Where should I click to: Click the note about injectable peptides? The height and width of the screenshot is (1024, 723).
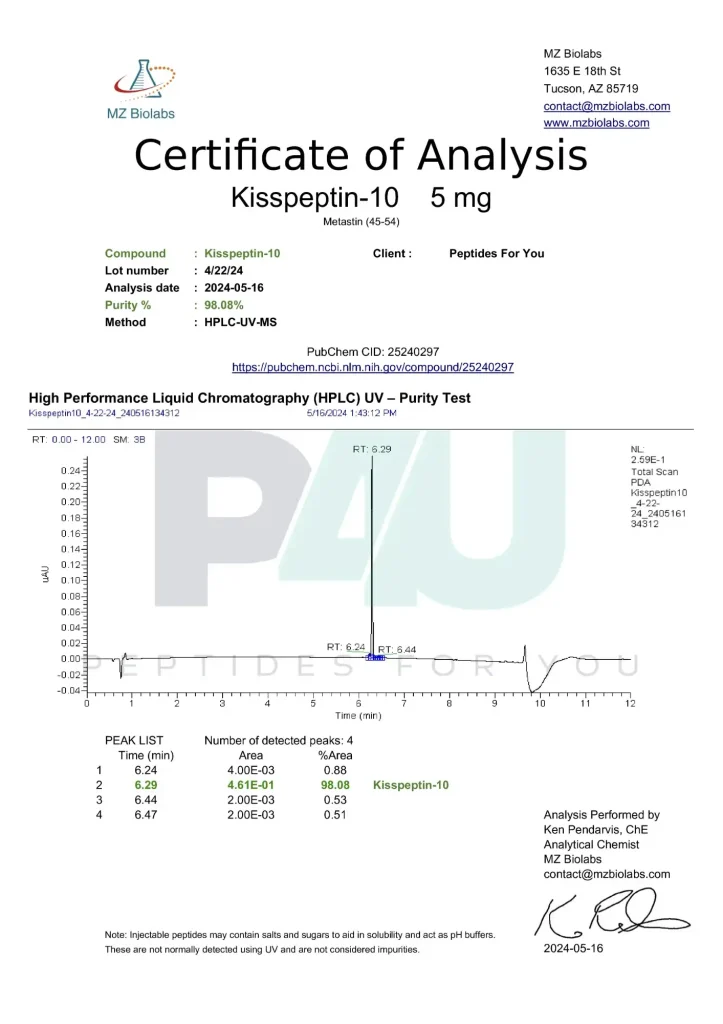300,942
